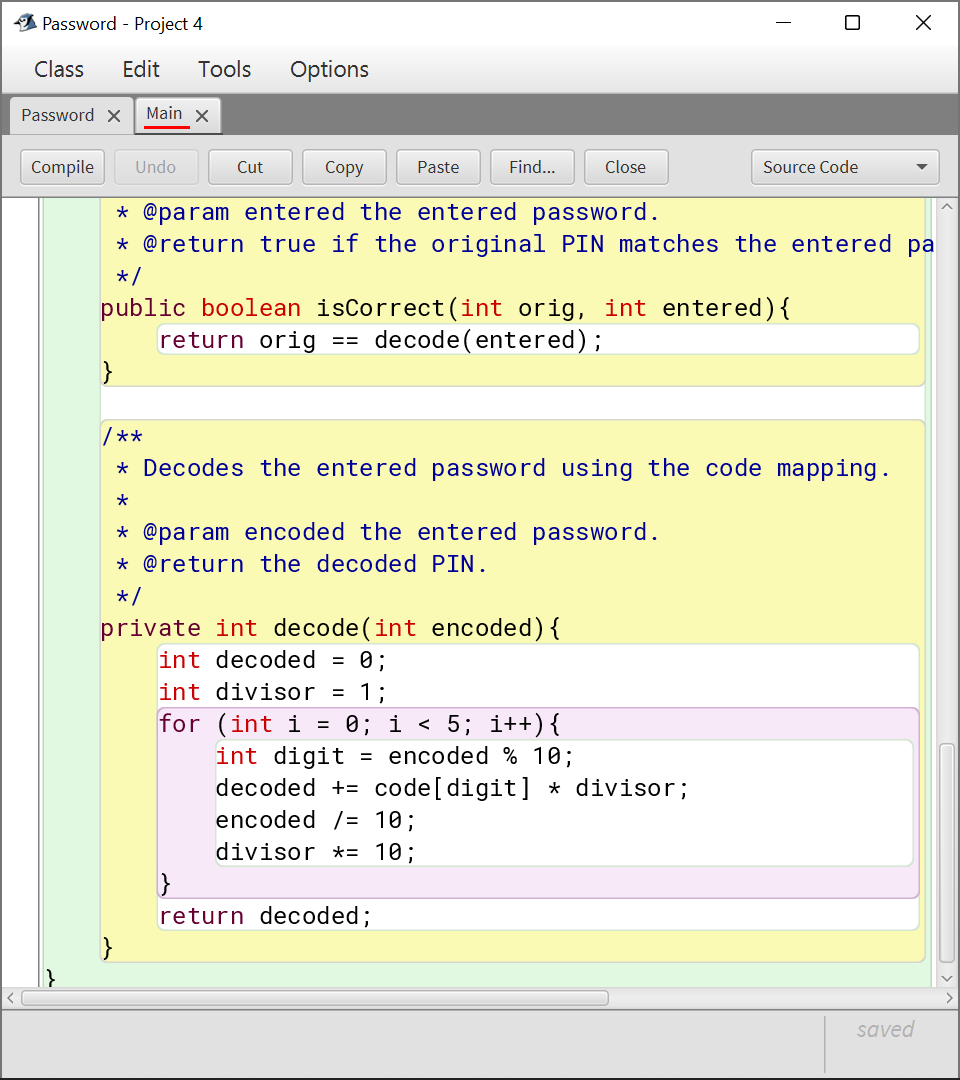The width and height of the screenshot is (960, 1080).
Task: Click the vertical scrollbar up arrow
Action: click(x=947, y=207)
